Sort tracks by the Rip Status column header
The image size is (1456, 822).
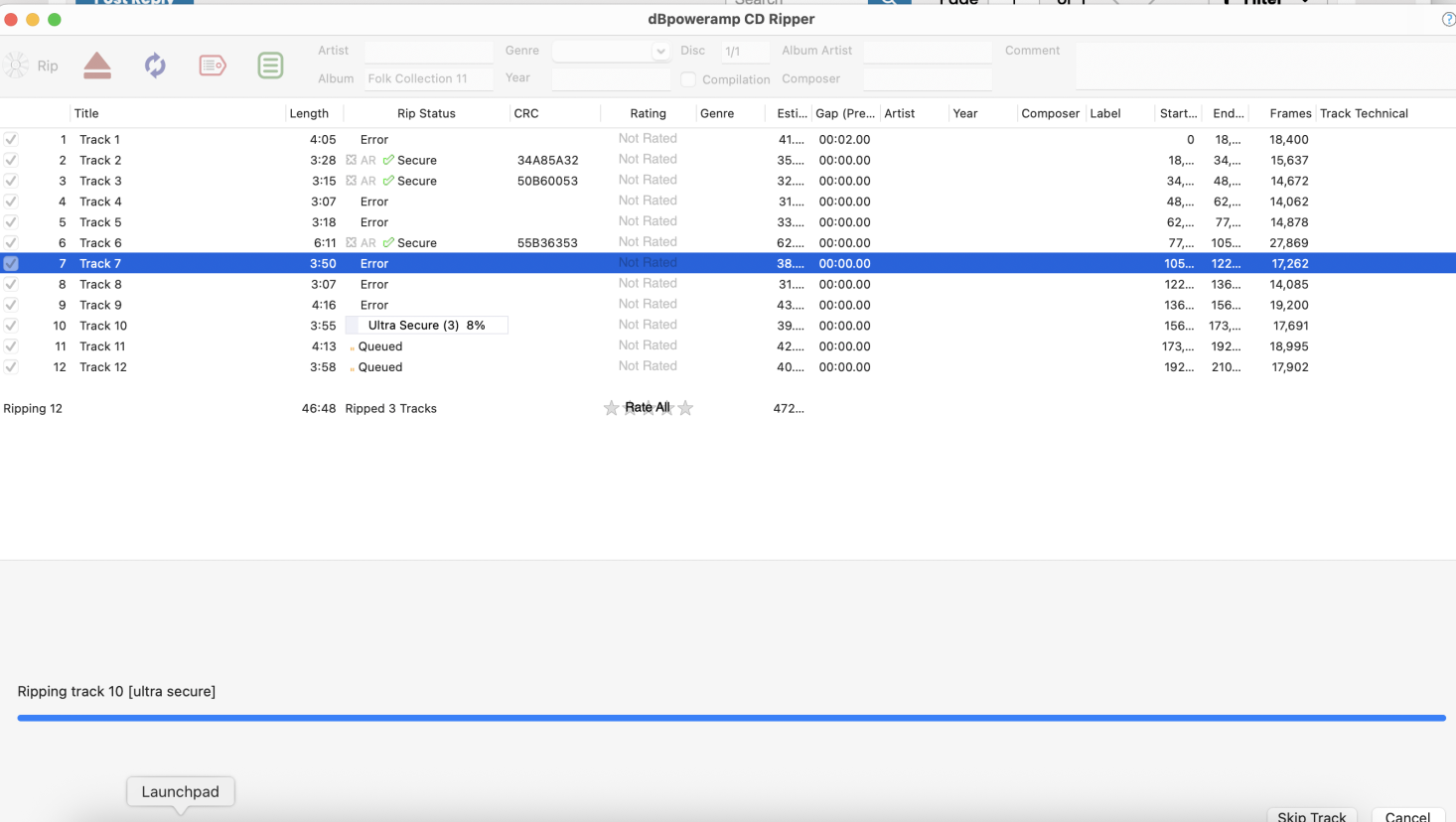(426, 113)
